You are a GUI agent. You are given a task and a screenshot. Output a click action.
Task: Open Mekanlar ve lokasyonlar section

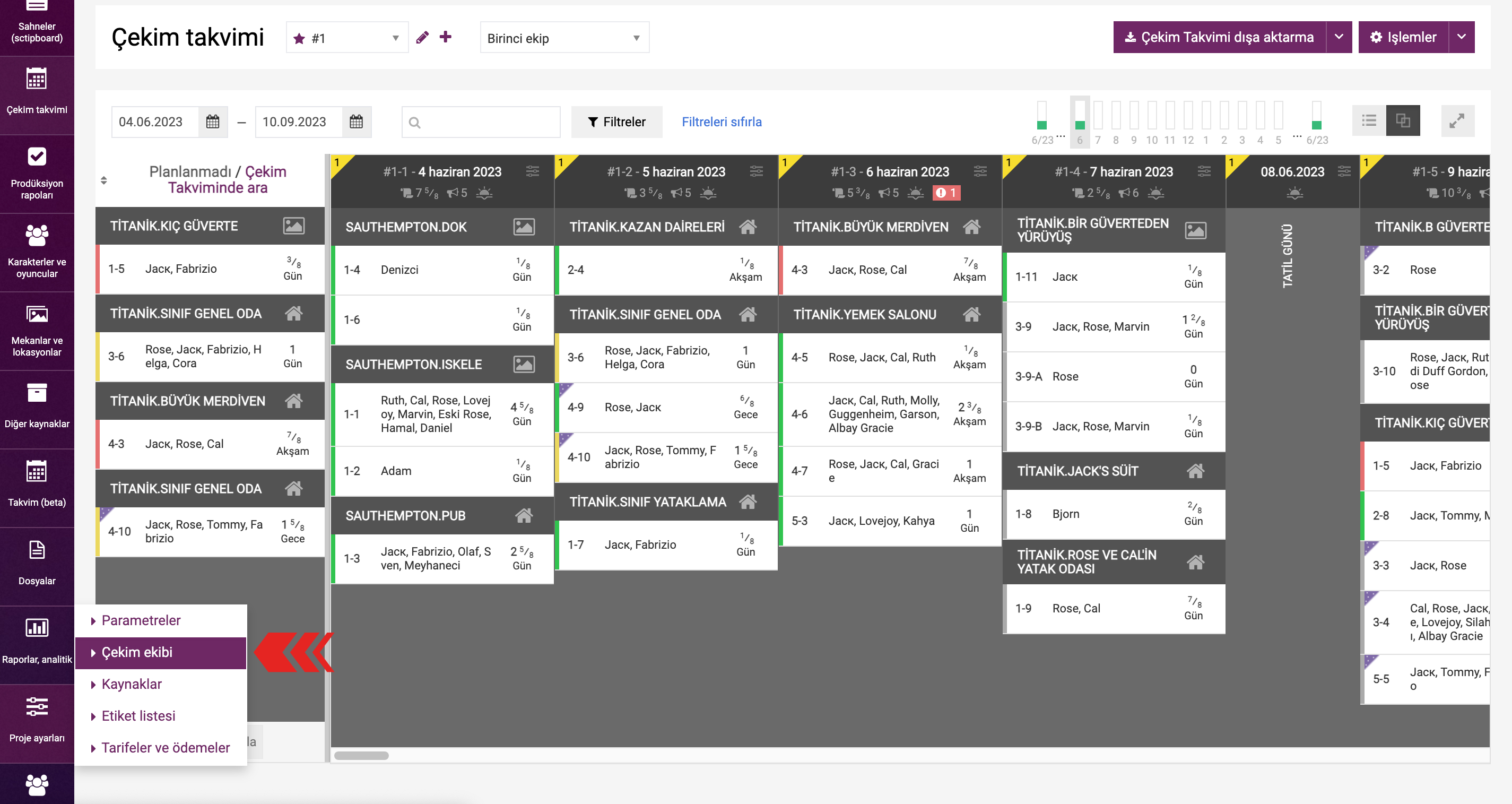37,332
